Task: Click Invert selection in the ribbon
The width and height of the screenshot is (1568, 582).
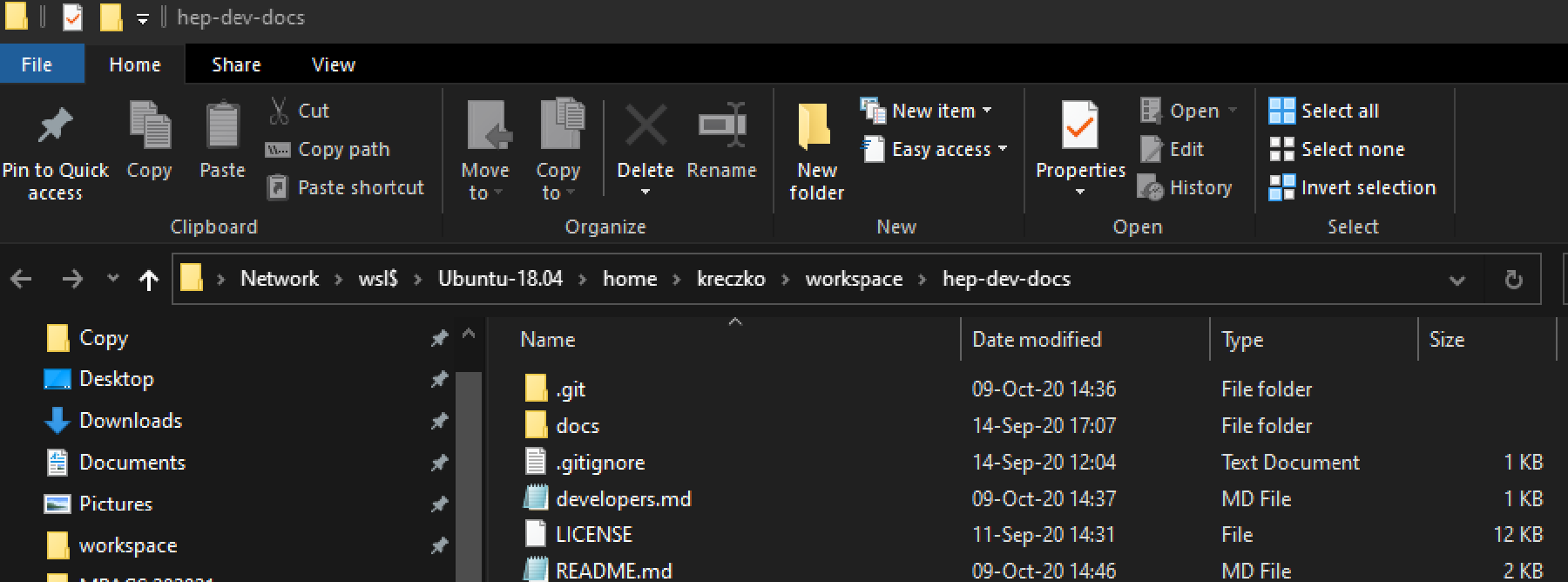Action: (1352, 188)
